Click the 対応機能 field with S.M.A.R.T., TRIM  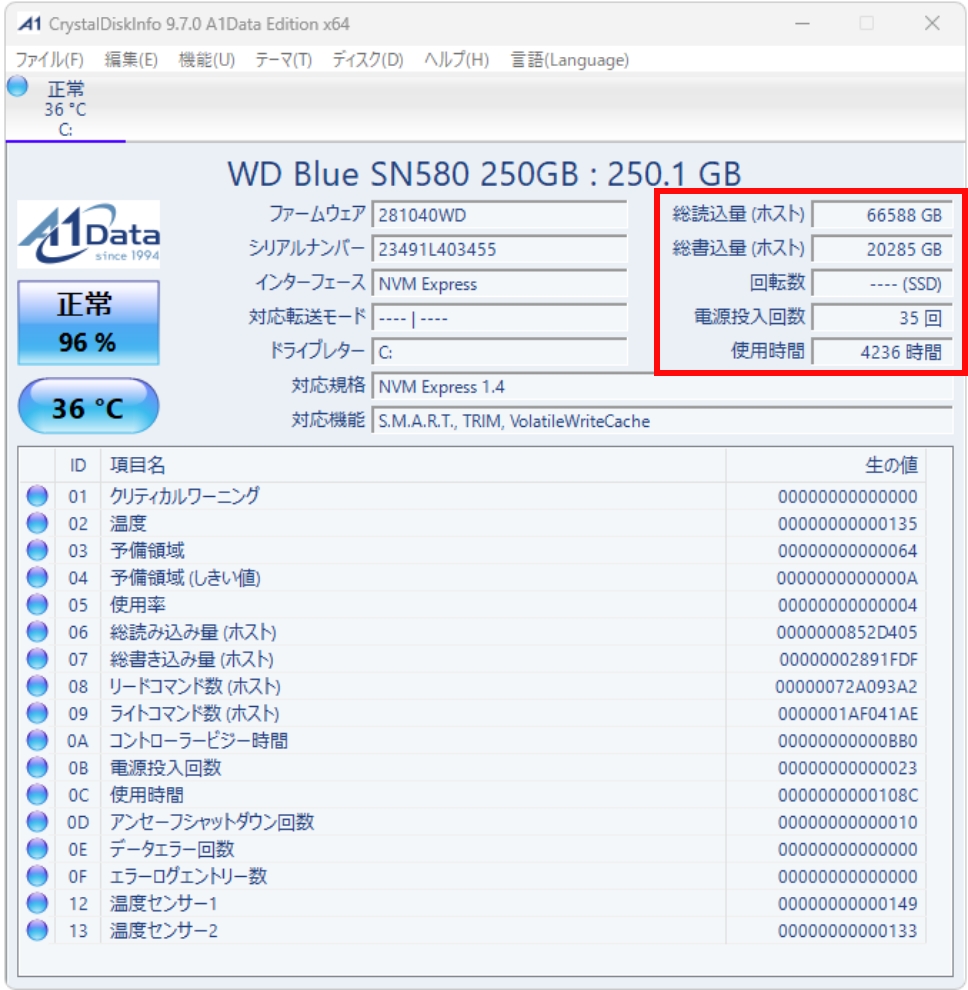(x=662, y=420)
